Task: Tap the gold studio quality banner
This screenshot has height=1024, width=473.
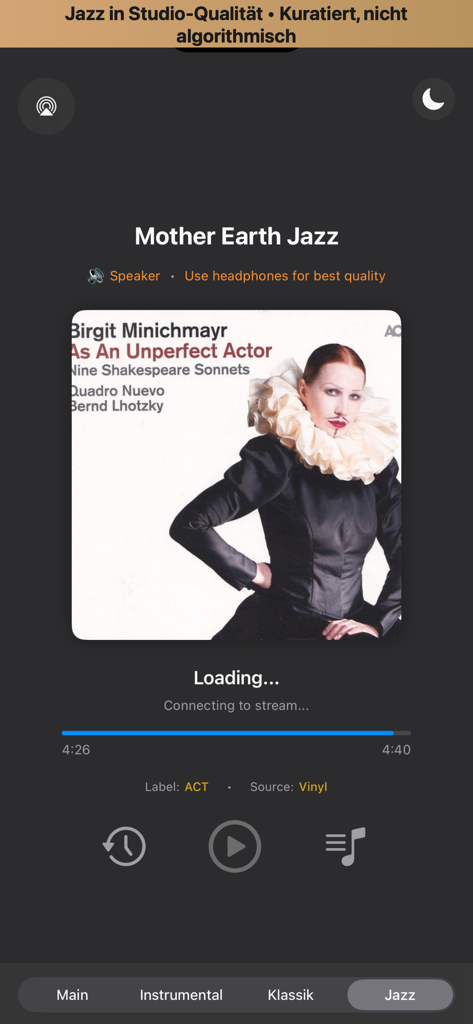Action: (x=236, y=24)
